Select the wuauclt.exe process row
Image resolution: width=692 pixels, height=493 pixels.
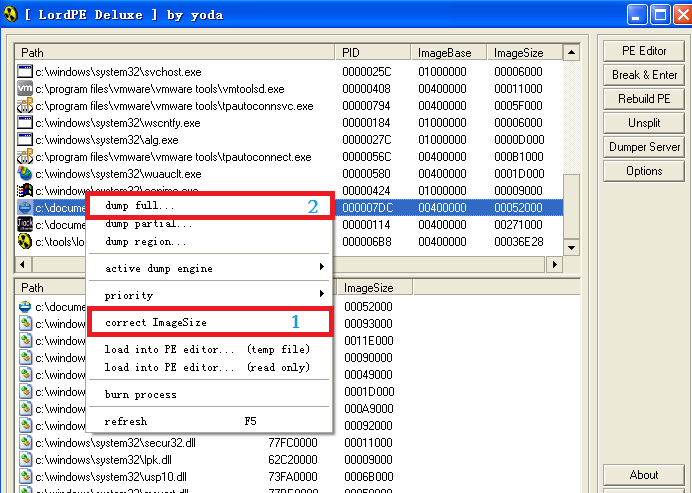pyautogui.click(x=289, y=173)
